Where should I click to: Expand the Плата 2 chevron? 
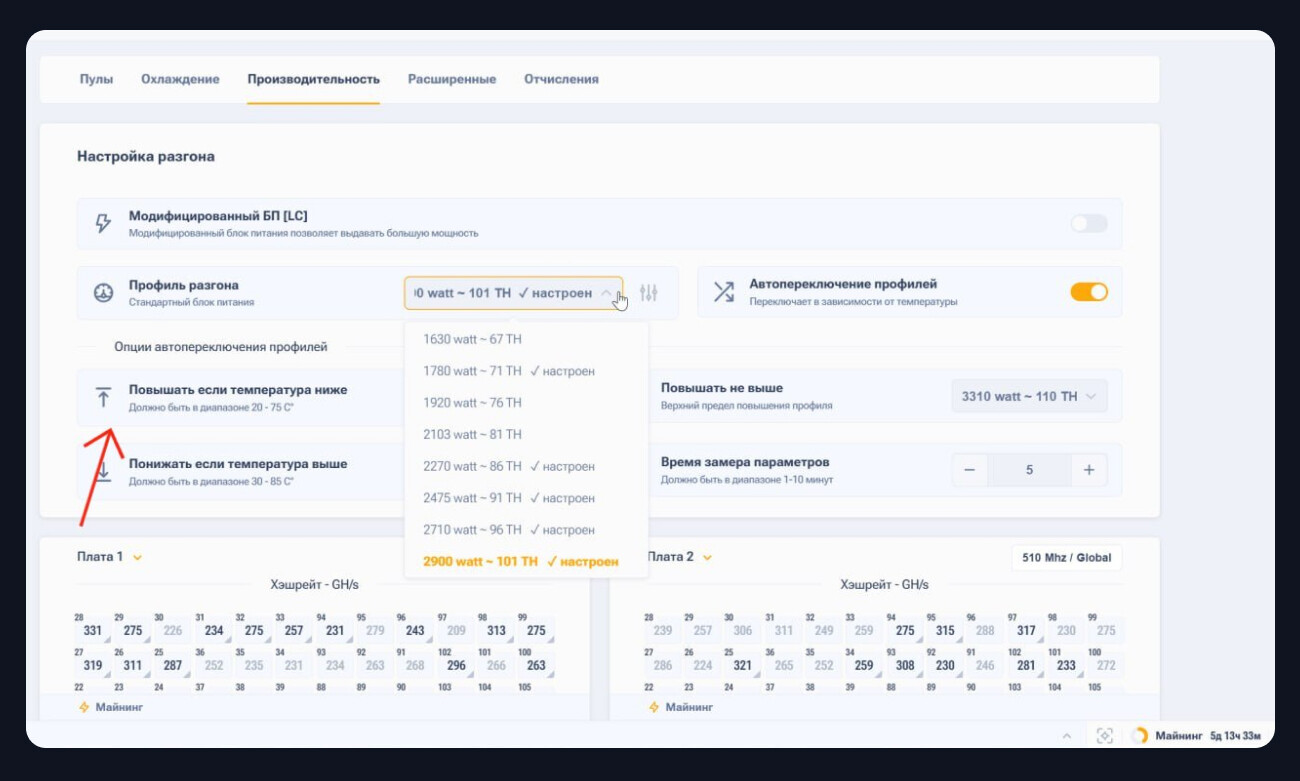point(708,558)
